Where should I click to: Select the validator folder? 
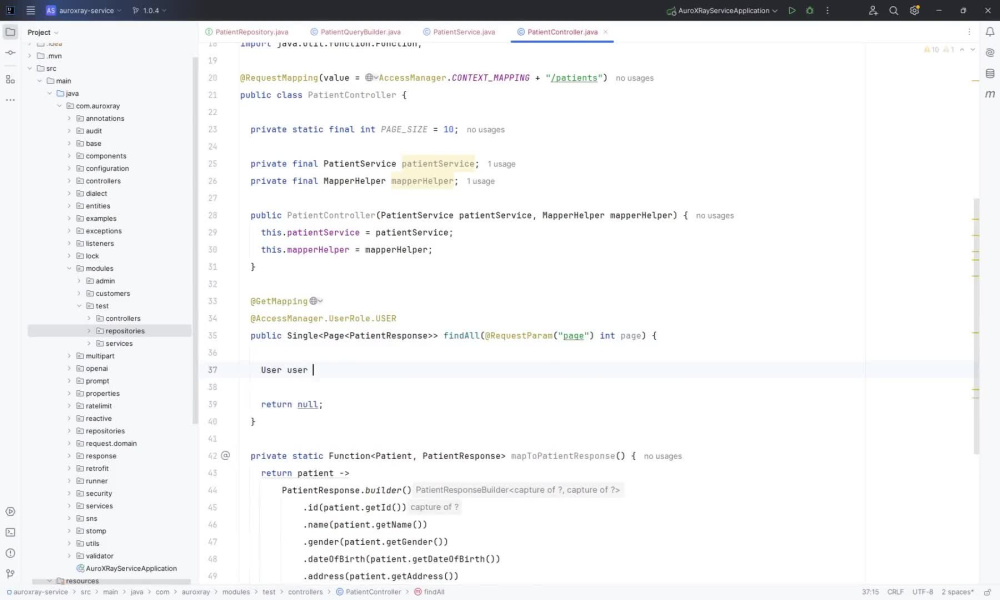click(x=94, y=556)
